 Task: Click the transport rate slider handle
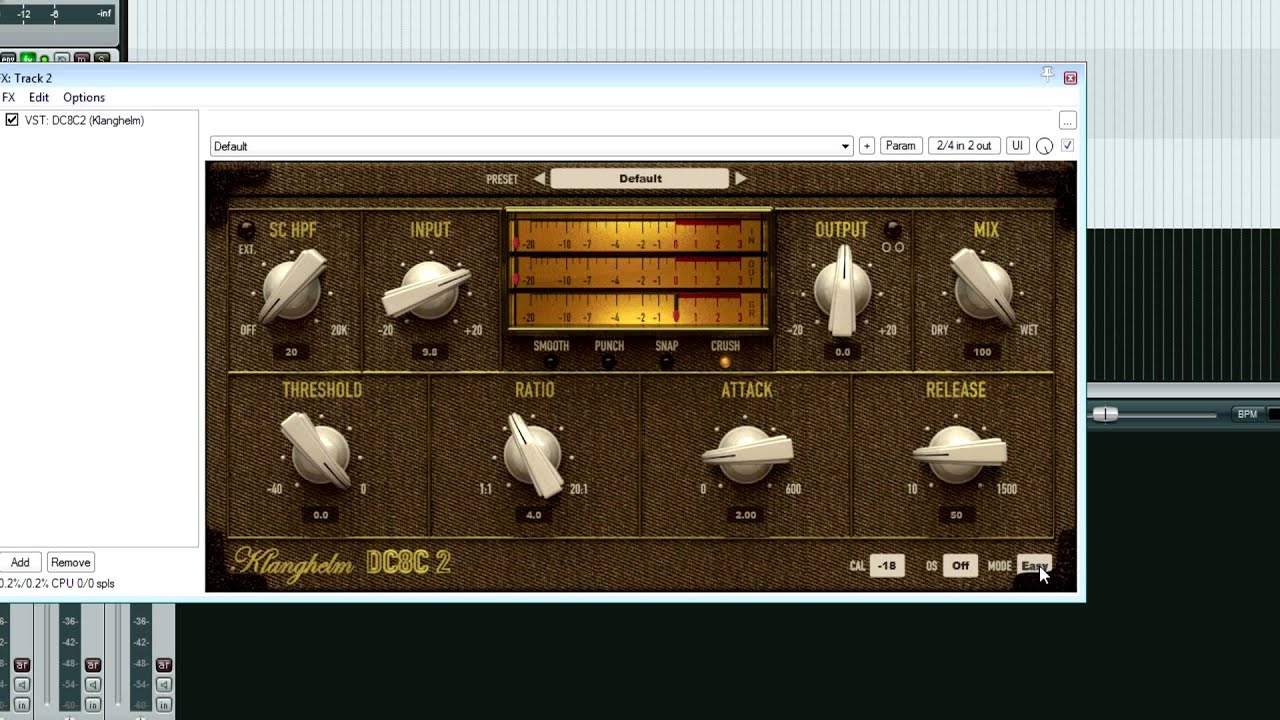tap(1105, 414)
